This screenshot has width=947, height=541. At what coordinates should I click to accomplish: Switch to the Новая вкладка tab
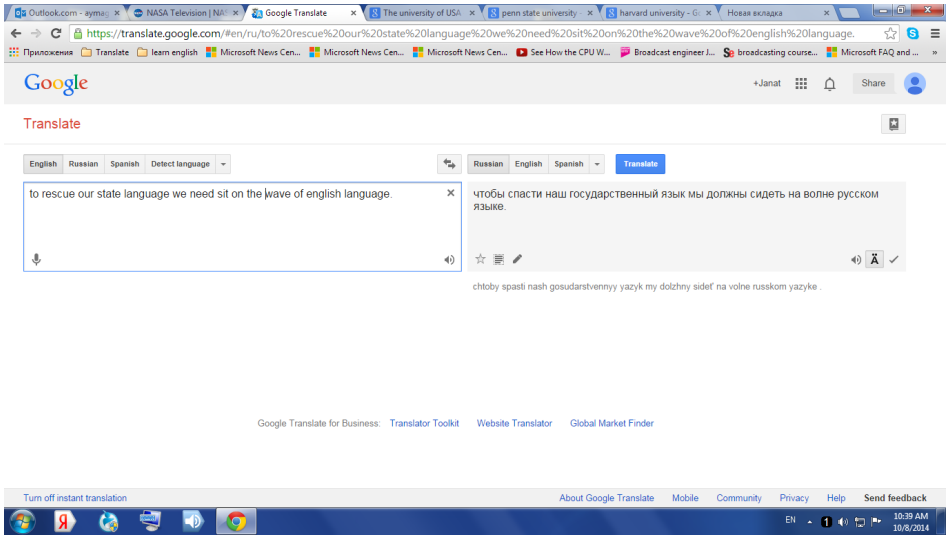[x=776, y=13]
